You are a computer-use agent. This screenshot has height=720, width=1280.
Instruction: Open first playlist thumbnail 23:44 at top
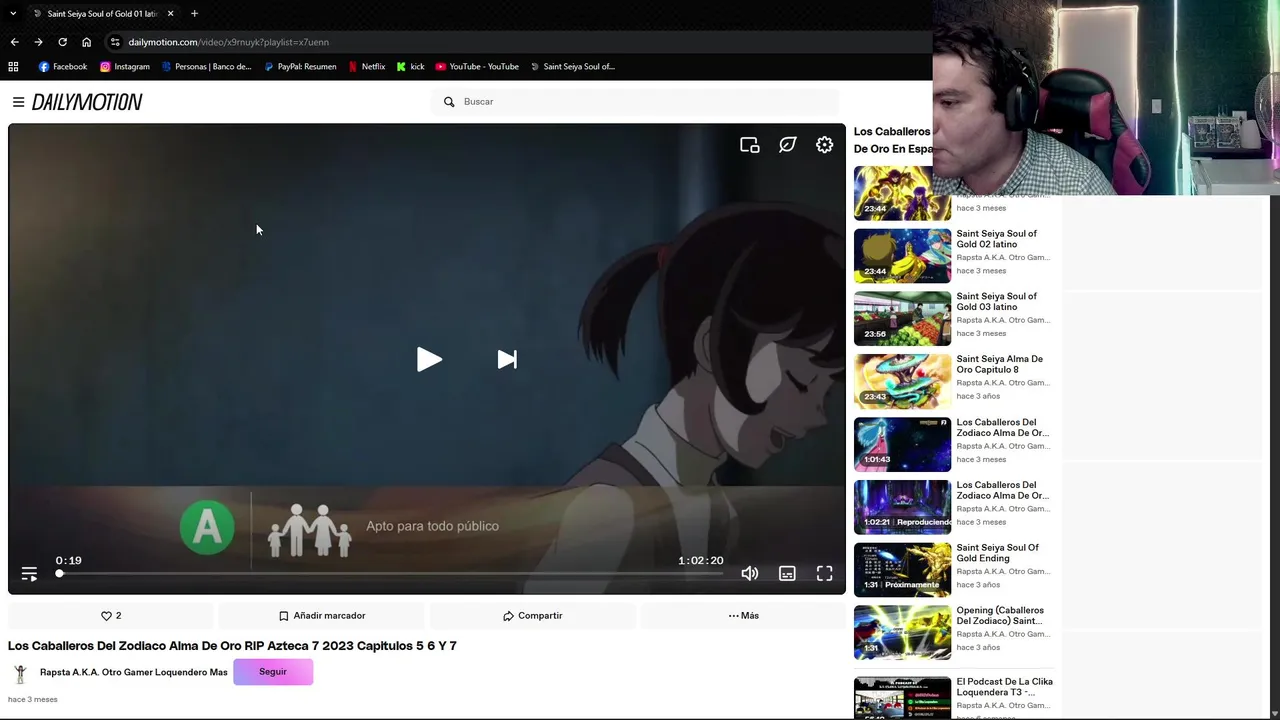tap(902, 193)
